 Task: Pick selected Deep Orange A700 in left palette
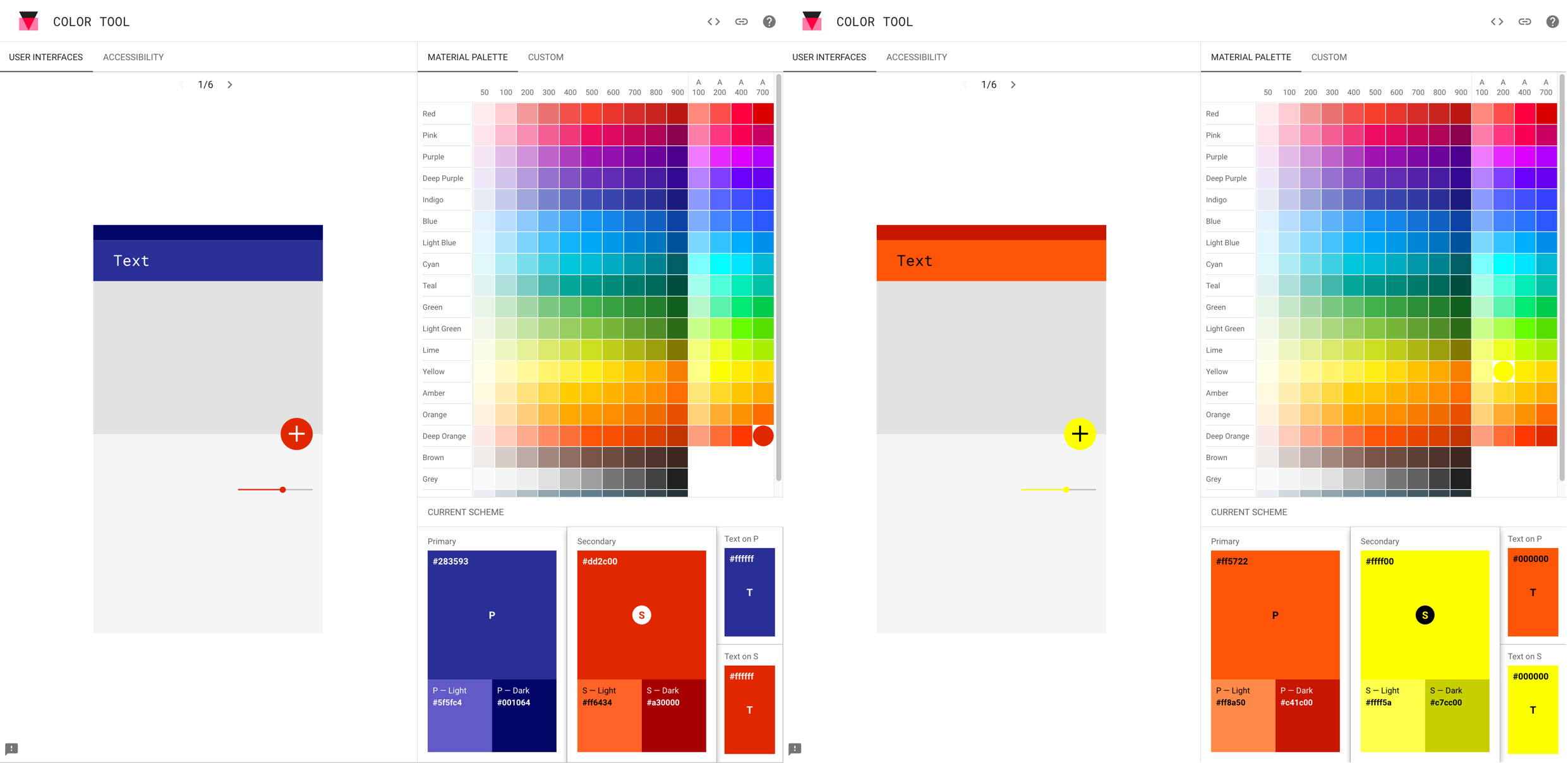click(x=763, y=436)
